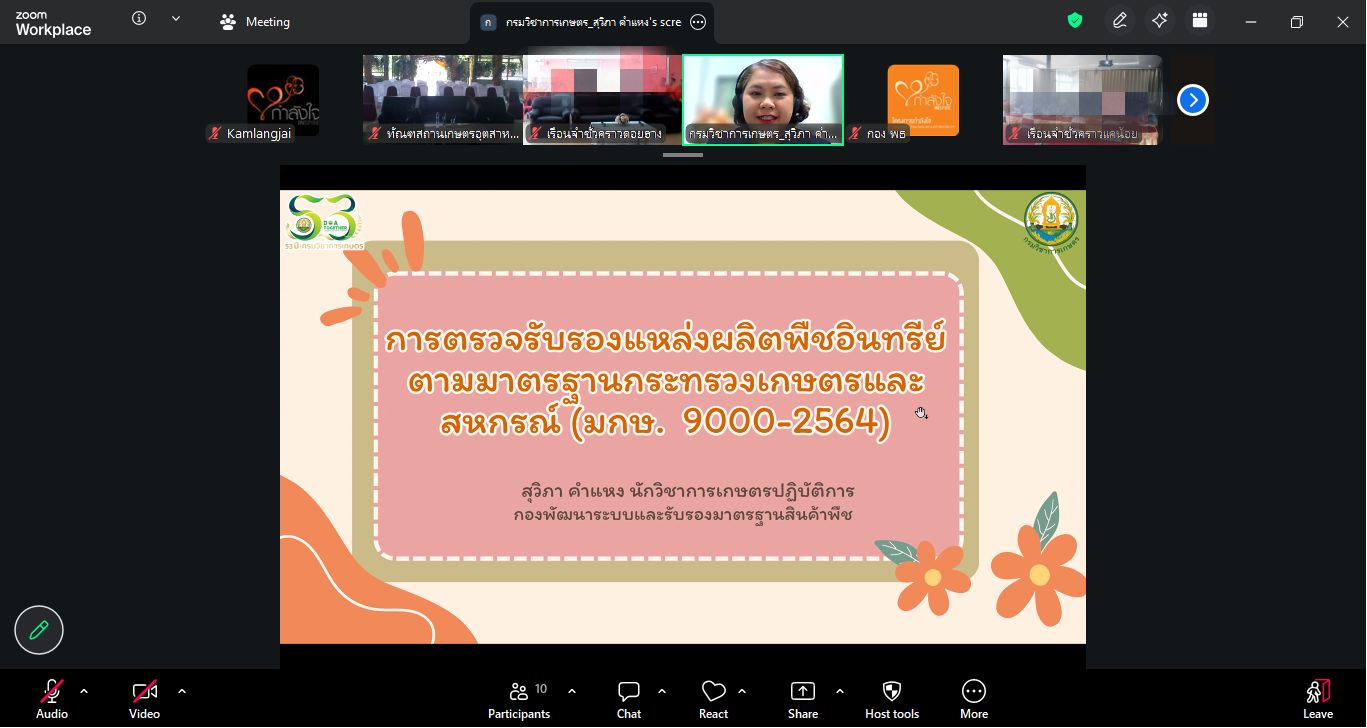Expand the video settings arrow
1367x728 pixels.
coord(182,691)
